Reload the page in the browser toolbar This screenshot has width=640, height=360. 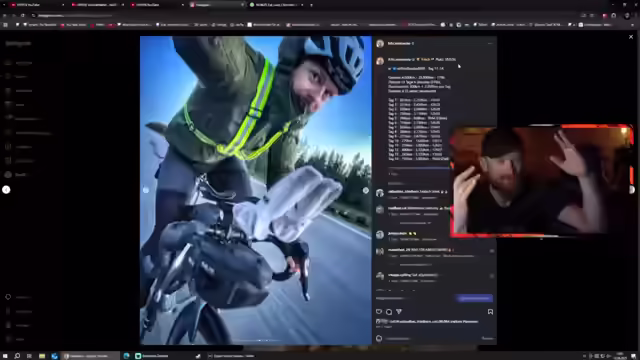click(x=23, y=16)
